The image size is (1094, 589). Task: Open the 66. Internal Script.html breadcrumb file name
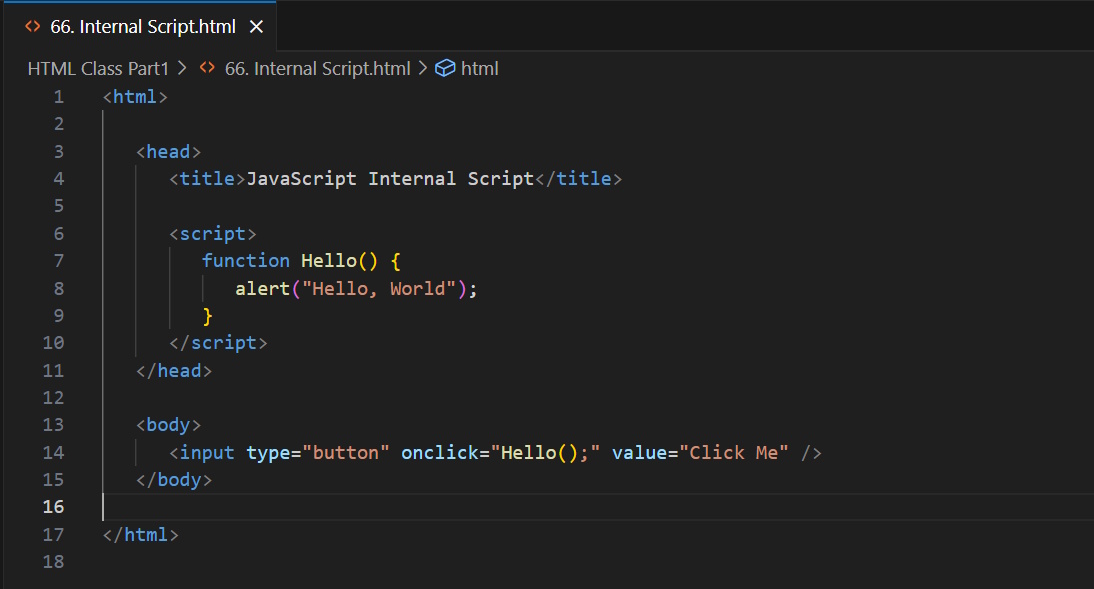point(318,68)
